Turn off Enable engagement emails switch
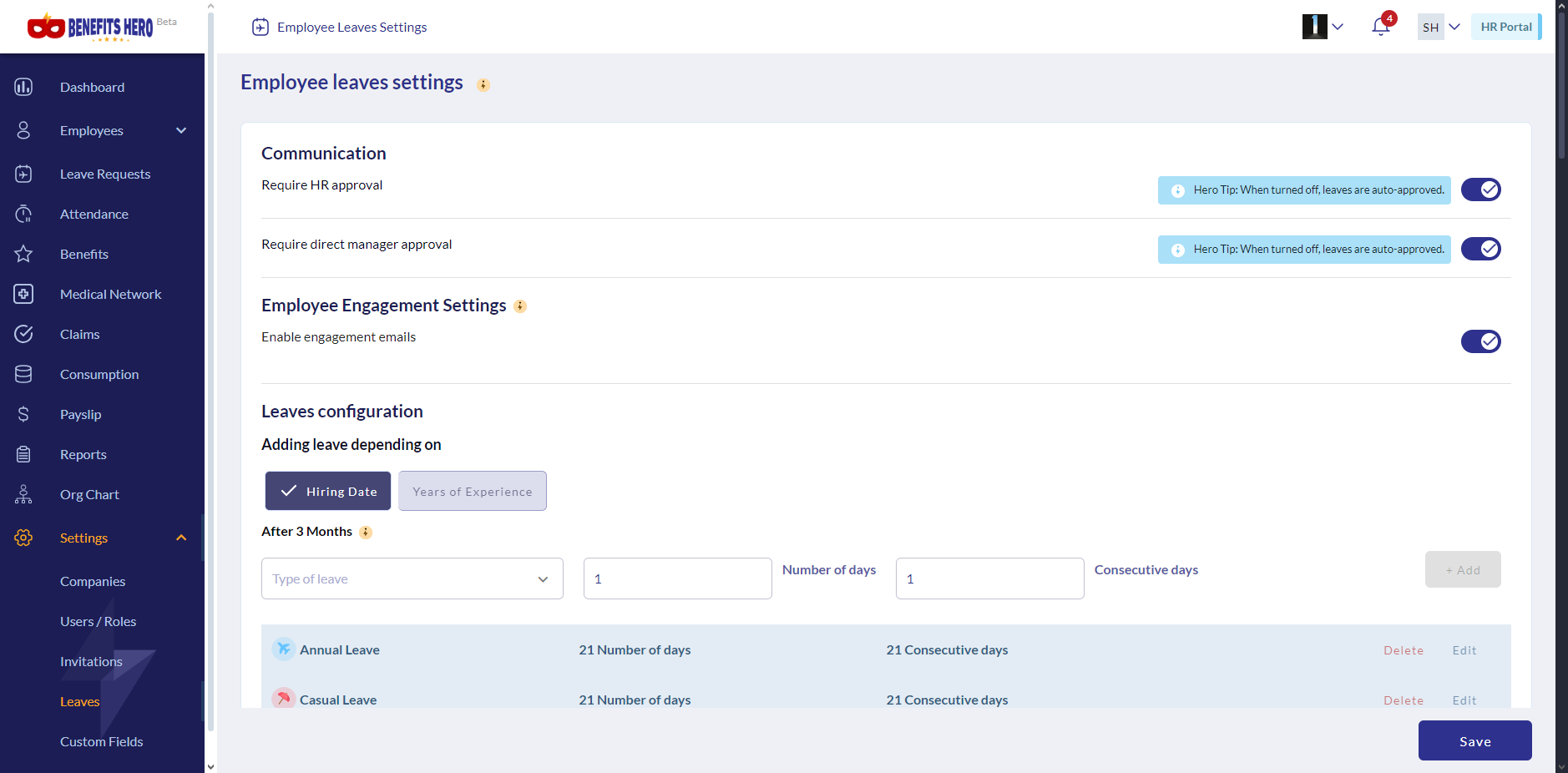Screen dimensions: 1568x773 [1480, 341]
